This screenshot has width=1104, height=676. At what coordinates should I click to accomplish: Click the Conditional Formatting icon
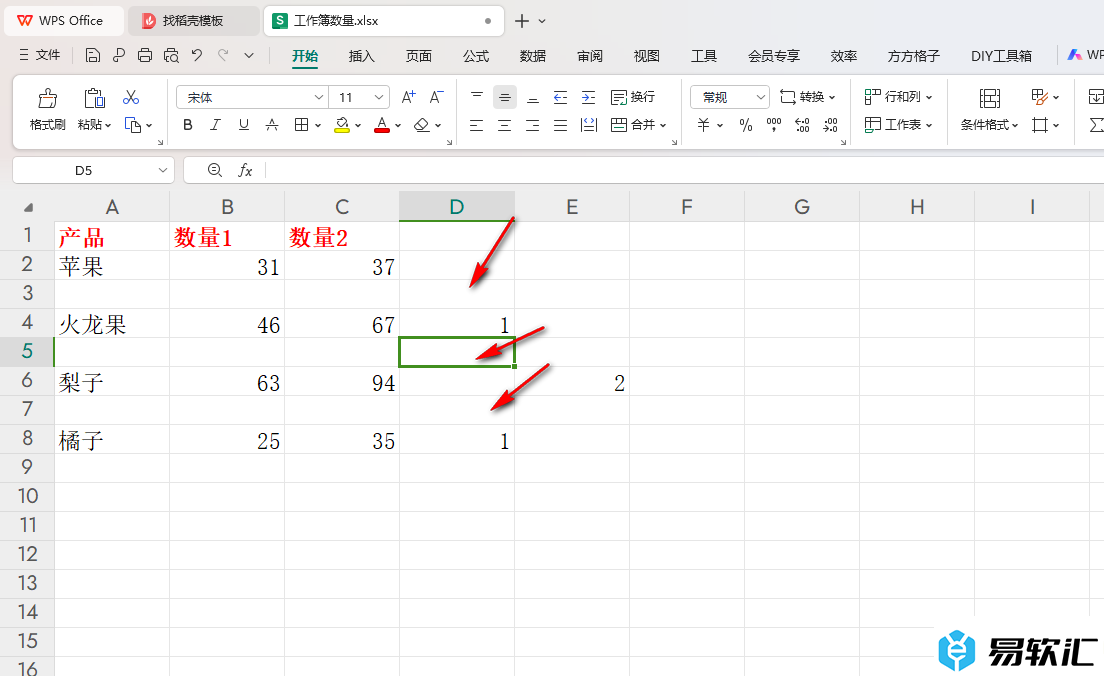[x=989, y=99]
